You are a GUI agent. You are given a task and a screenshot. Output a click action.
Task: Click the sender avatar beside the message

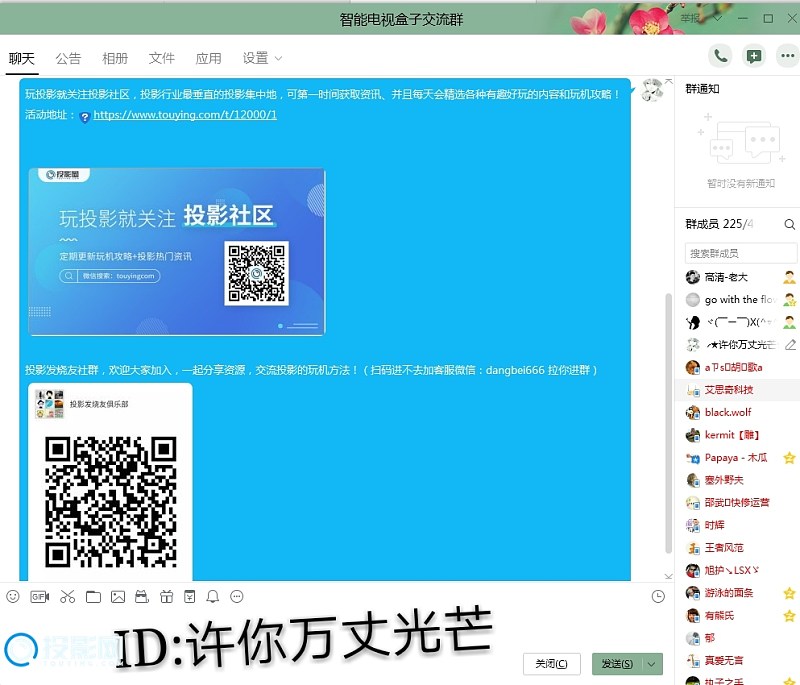(x=652, y=90)
